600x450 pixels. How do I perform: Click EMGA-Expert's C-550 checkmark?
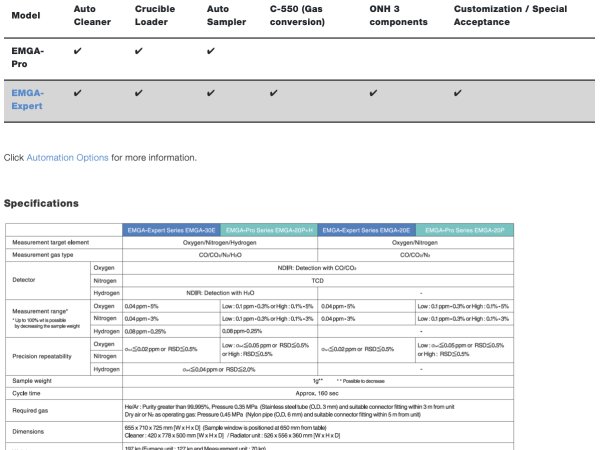pyautogui.click(x=274, y=93)
